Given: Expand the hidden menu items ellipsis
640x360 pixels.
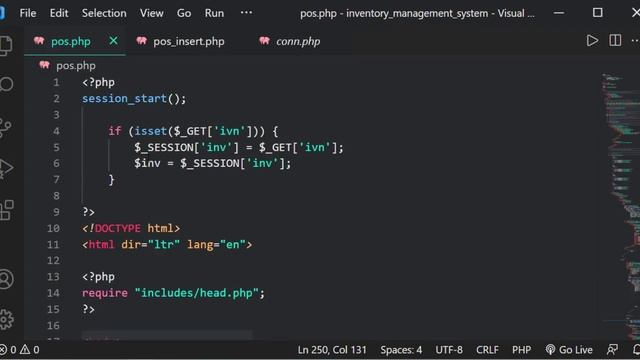Looking at the screenshot, I should (x=246, y=13).
